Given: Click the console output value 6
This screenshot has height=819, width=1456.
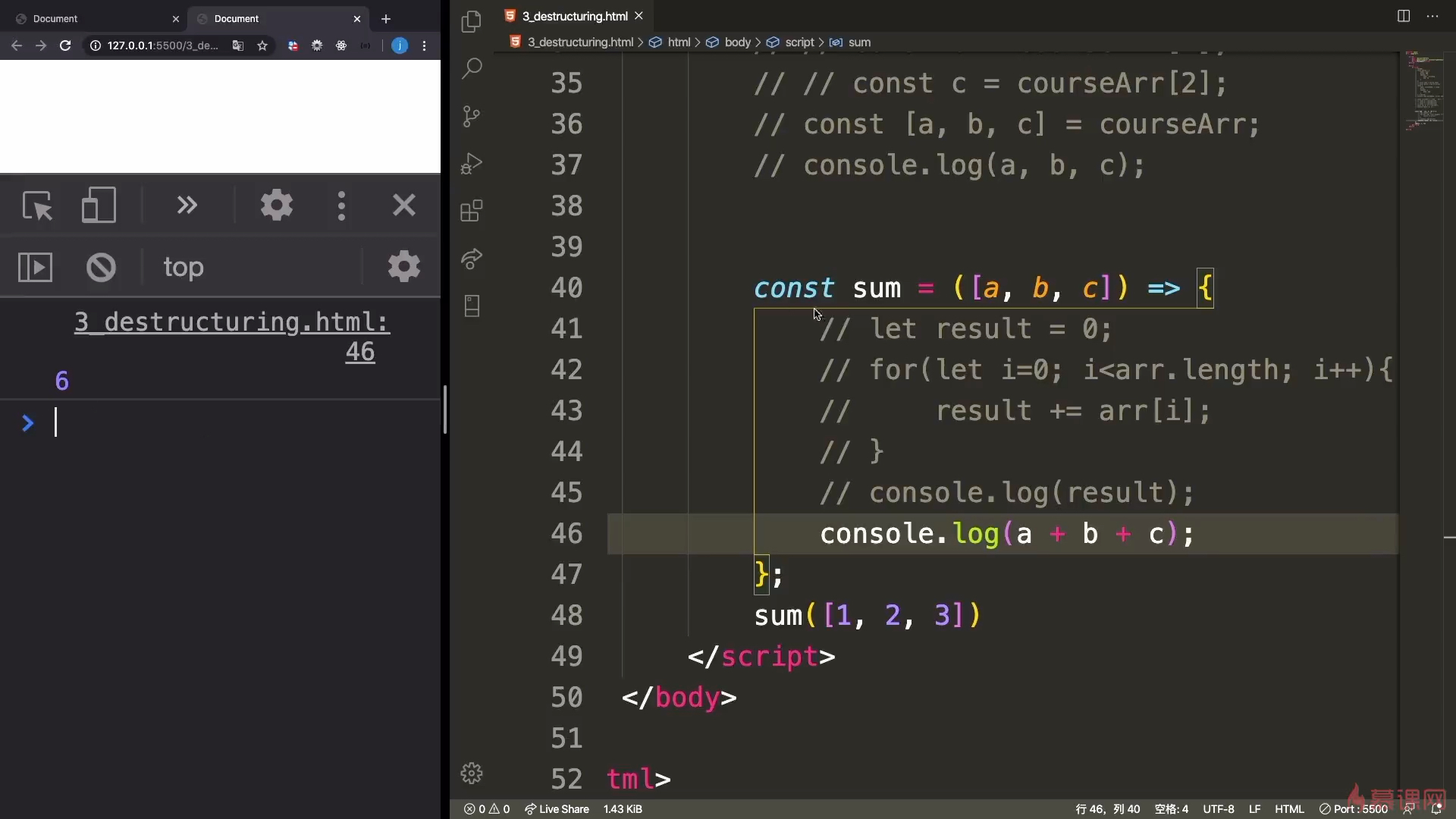Looking at the screenshot, I should pos(62,381).
